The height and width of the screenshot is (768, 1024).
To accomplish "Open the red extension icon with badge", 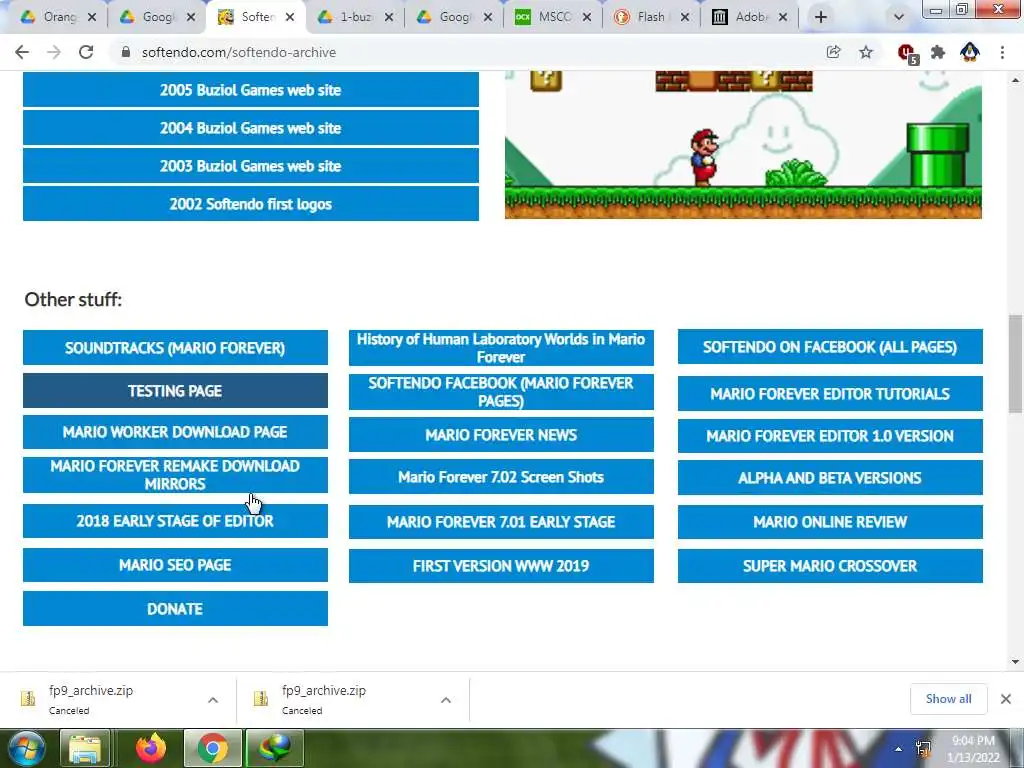I will [x=907, y=53].
